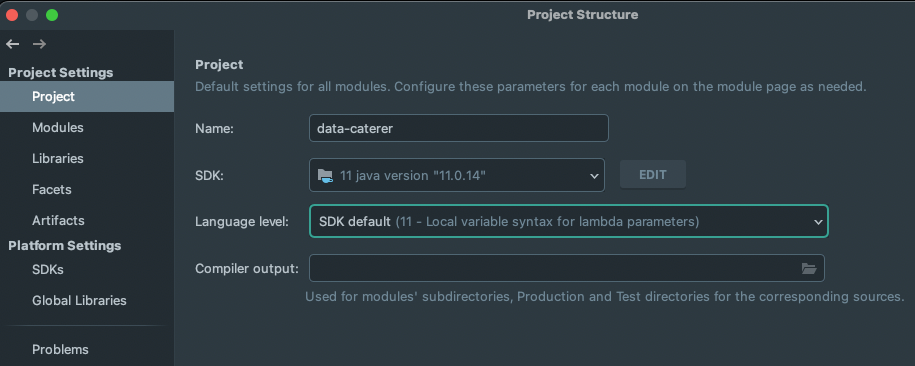The height and width of the screenshot is (366, 915).
Task: Show the Problems section
Action: click(x=61, y=349)
